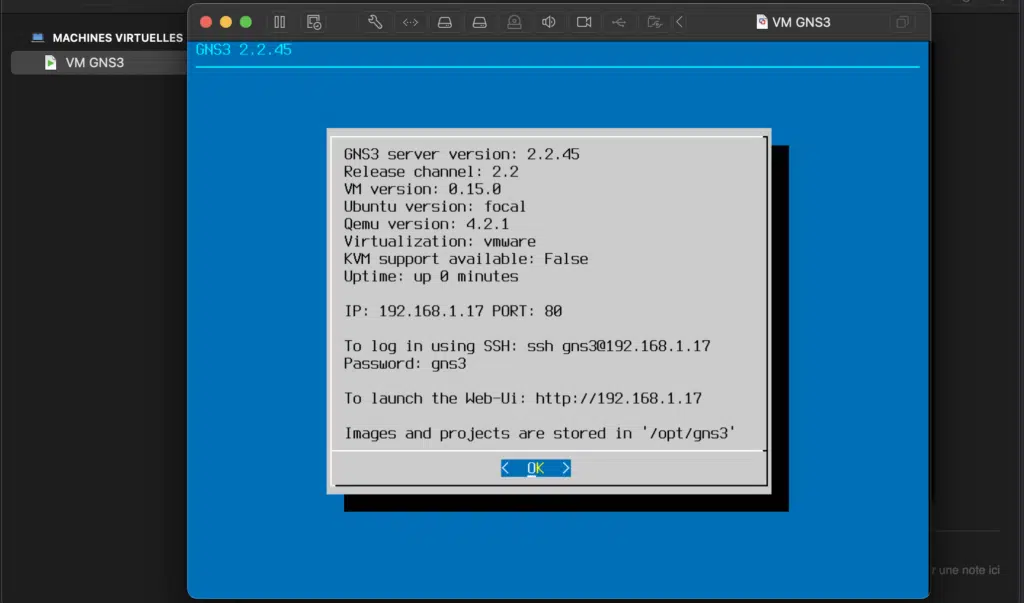Click the shared folders icon
This screenshot has height=603, width=1024.
(654, 22)
